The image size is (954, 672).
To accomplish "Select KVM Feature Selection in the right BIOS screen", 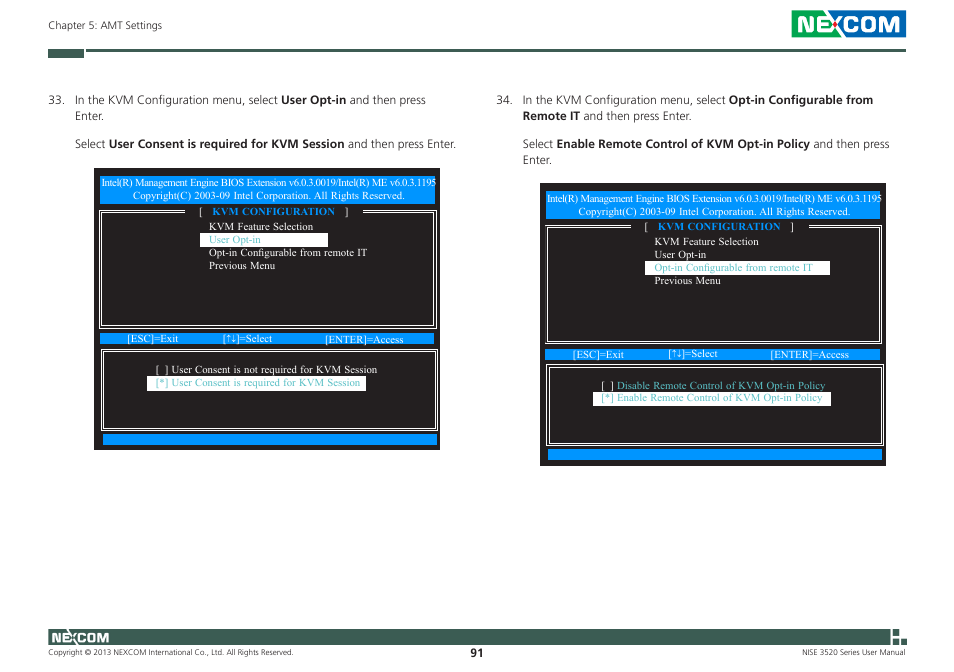I will [x=706, y=241].
